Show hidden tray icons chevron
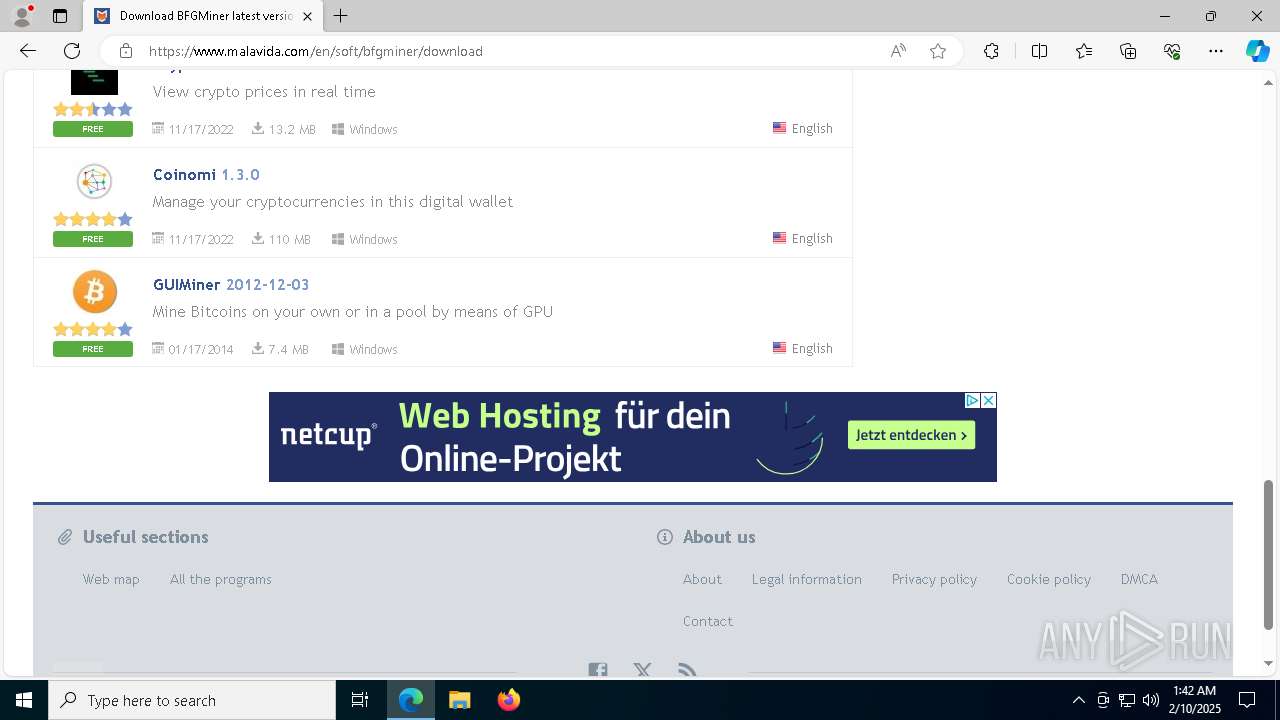This screenshot has height=720, width=1280. pyautogui.click(x=1078, y=700)
